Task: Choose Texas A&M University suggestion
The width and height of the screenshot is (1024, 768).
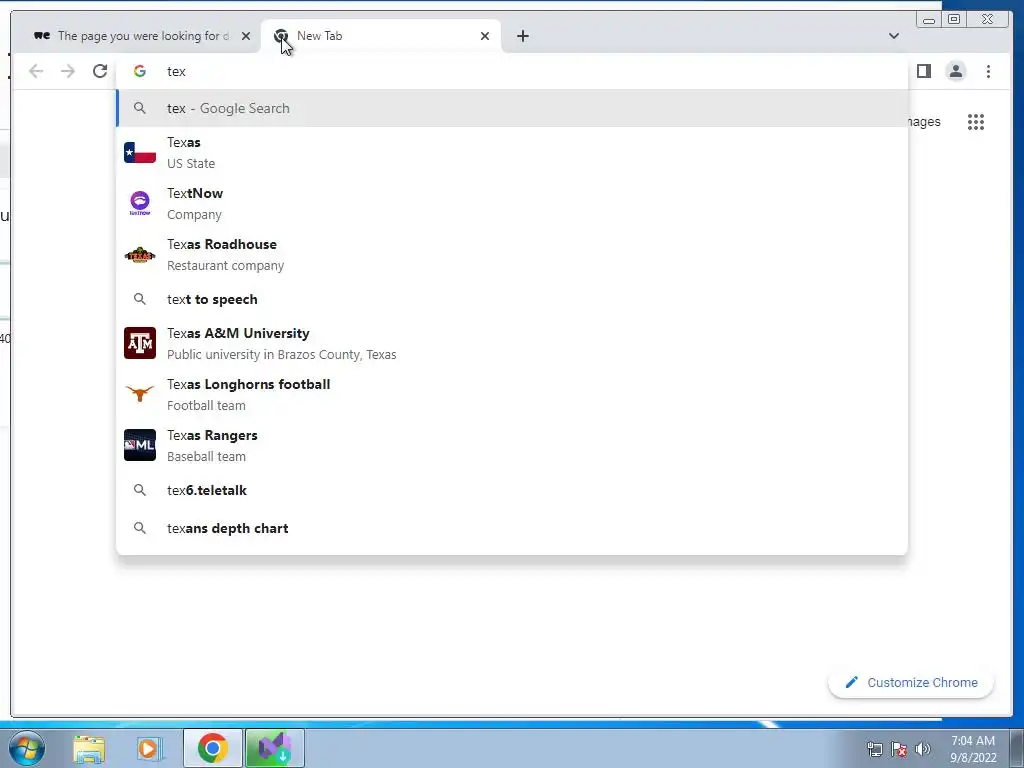Action: 512,344
